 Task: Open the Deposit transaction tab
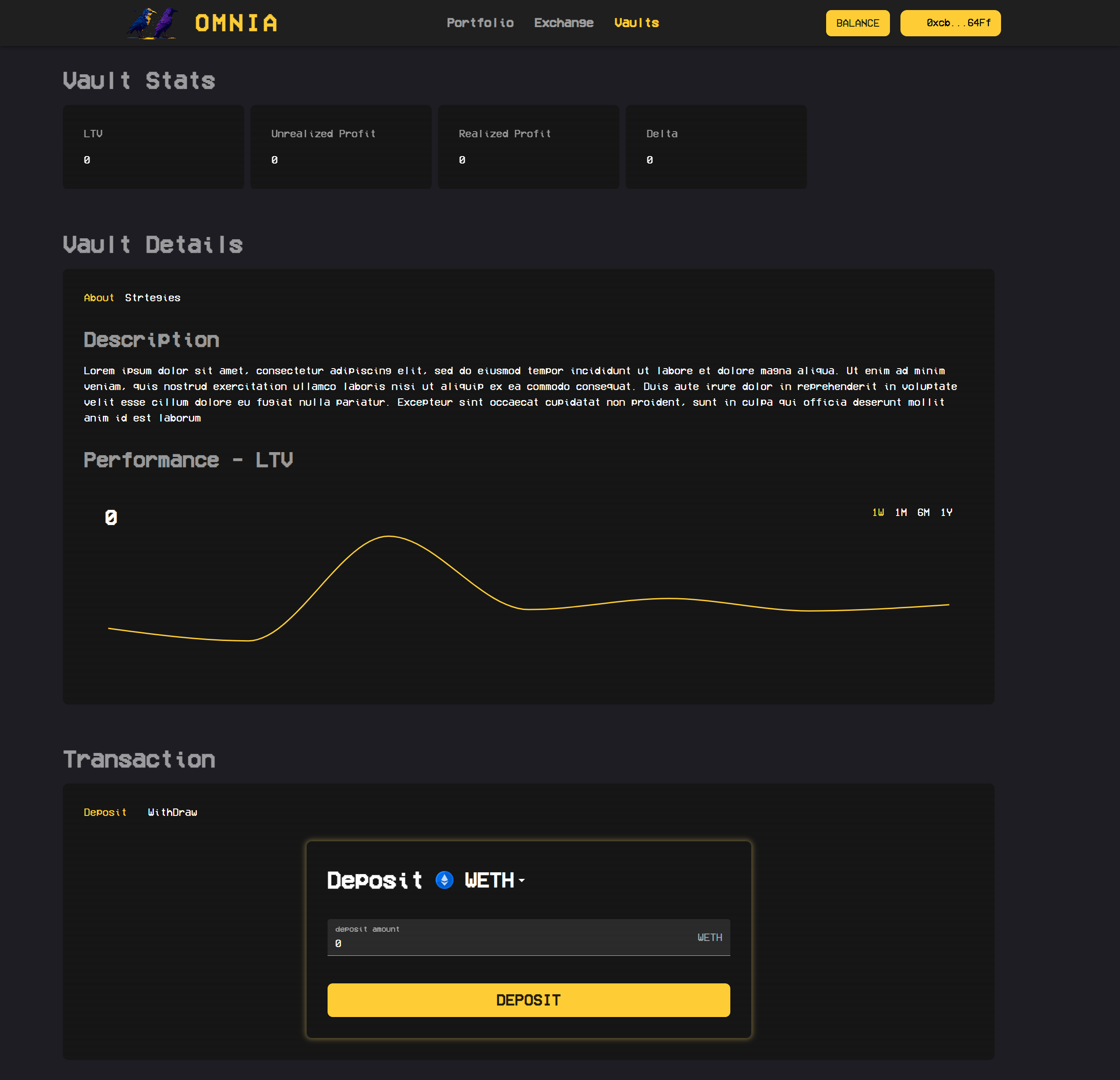105,812
